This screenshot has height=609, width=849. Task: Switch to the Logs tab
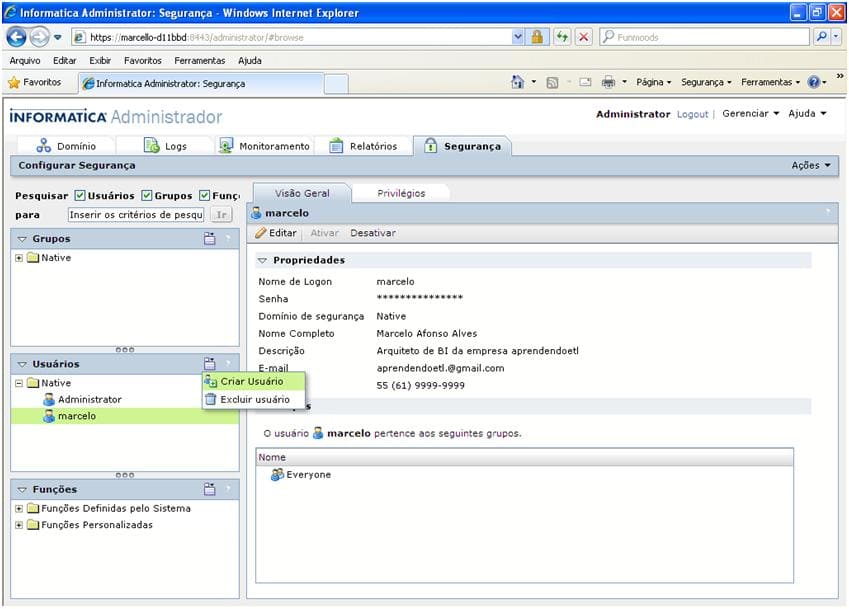tap(165, 146)
